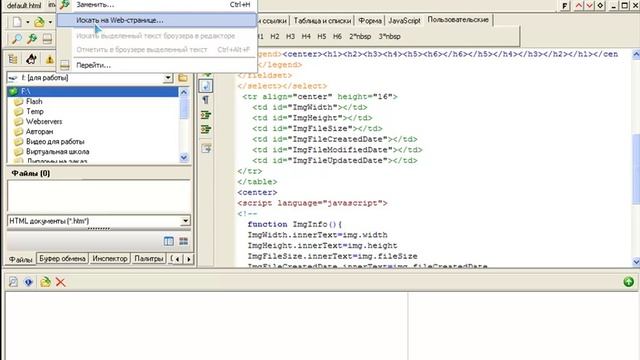This screenshot has width=640, height=360.
Task: Insert H2 heading tag button
Action: tap(275, 36)
